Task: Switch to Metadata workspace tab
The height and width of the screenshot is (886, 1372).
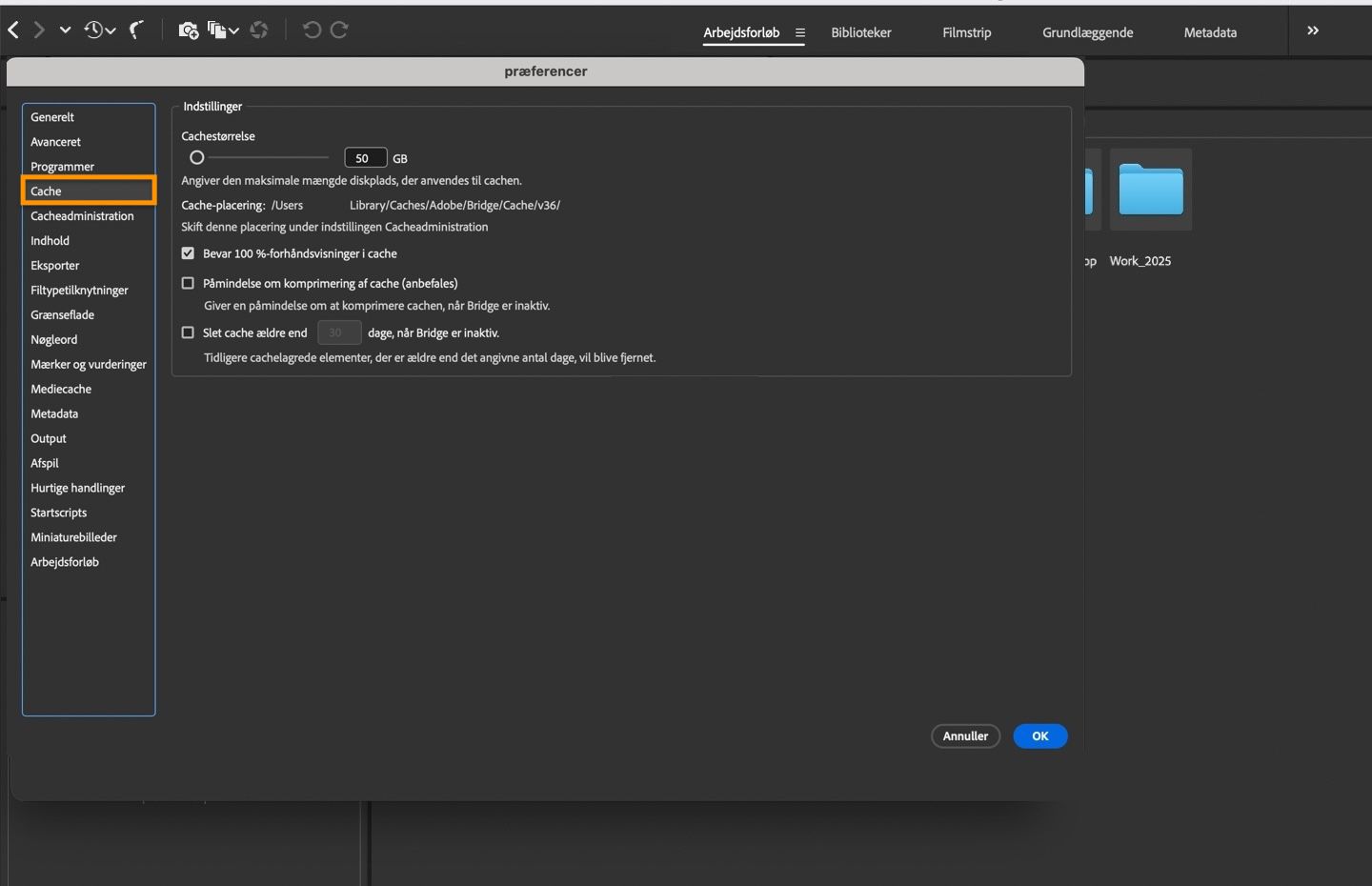Action: pyautogui.click(x=1210, y=32)
